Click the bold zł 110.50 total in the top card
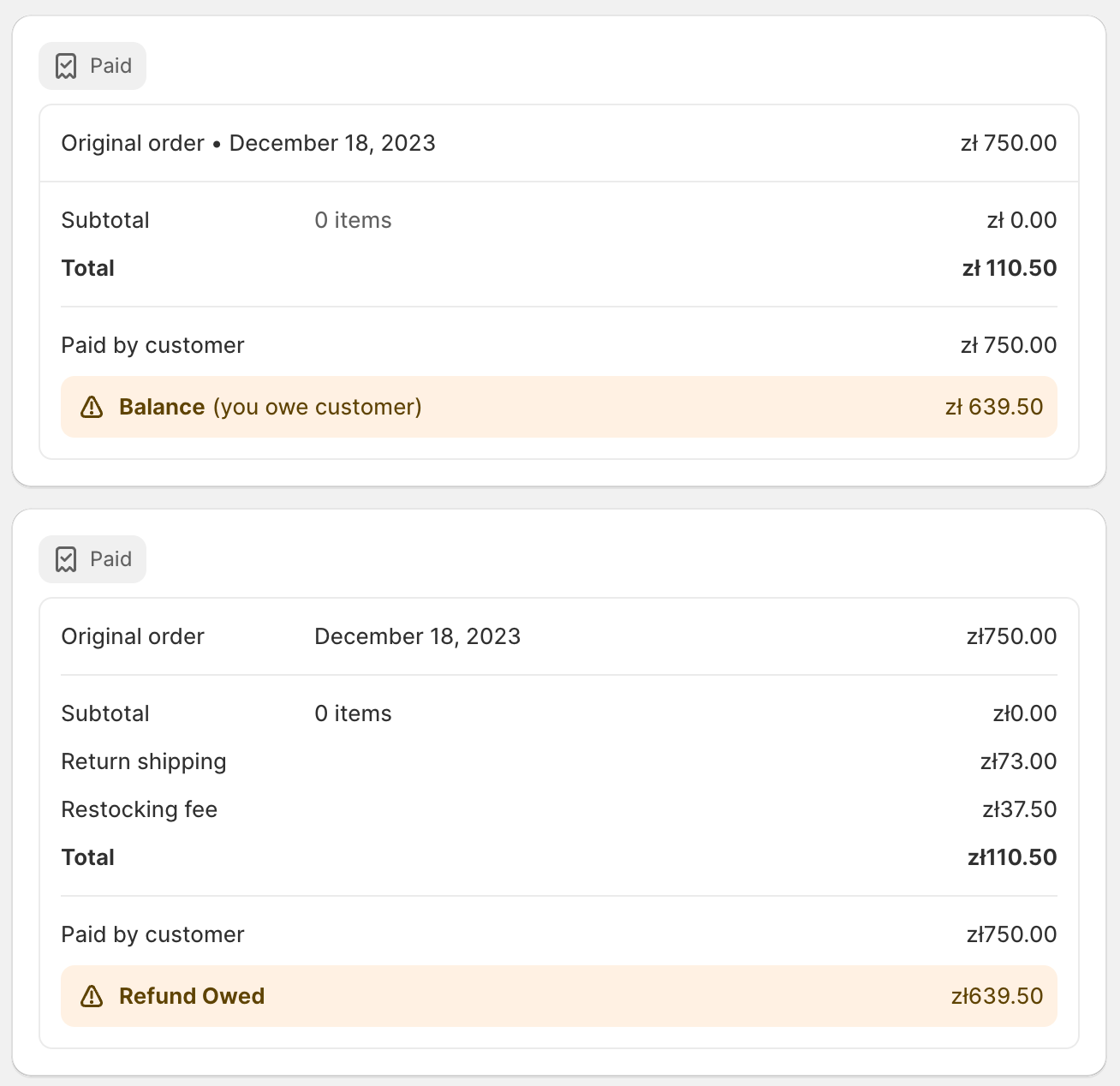The height and width of the screenshot is (1086, 1120). click(x=1010, y=268)
